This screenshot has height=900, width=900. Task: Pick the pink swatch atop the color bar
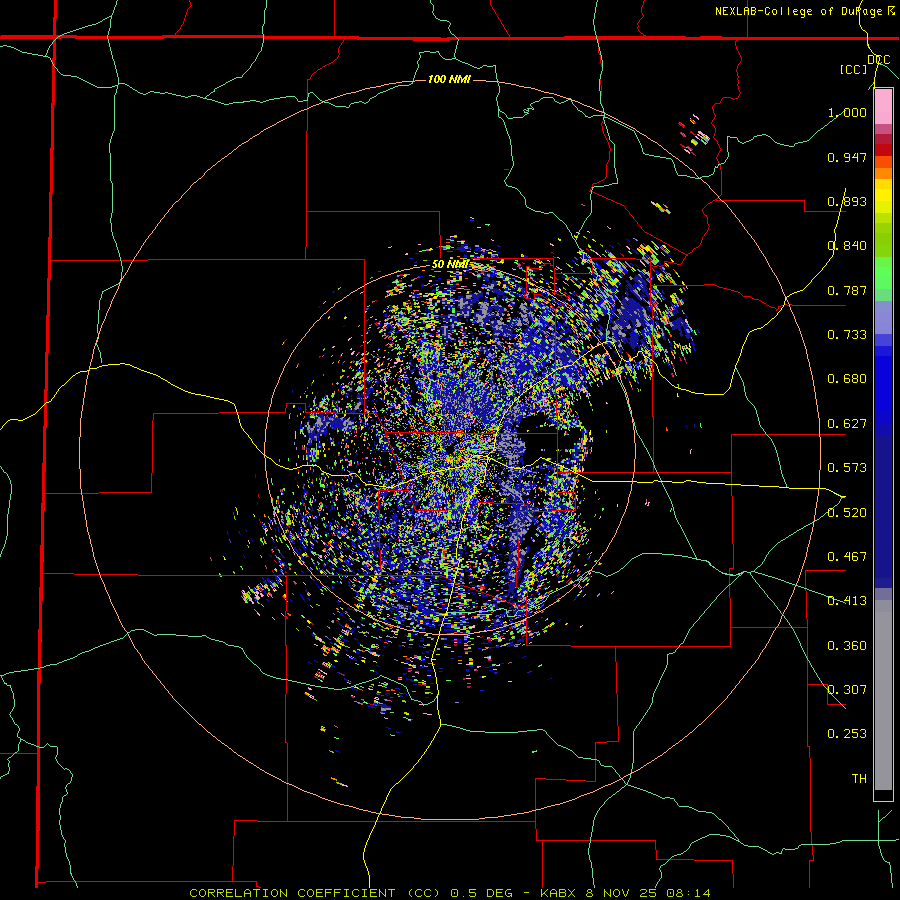pos(883,107)
